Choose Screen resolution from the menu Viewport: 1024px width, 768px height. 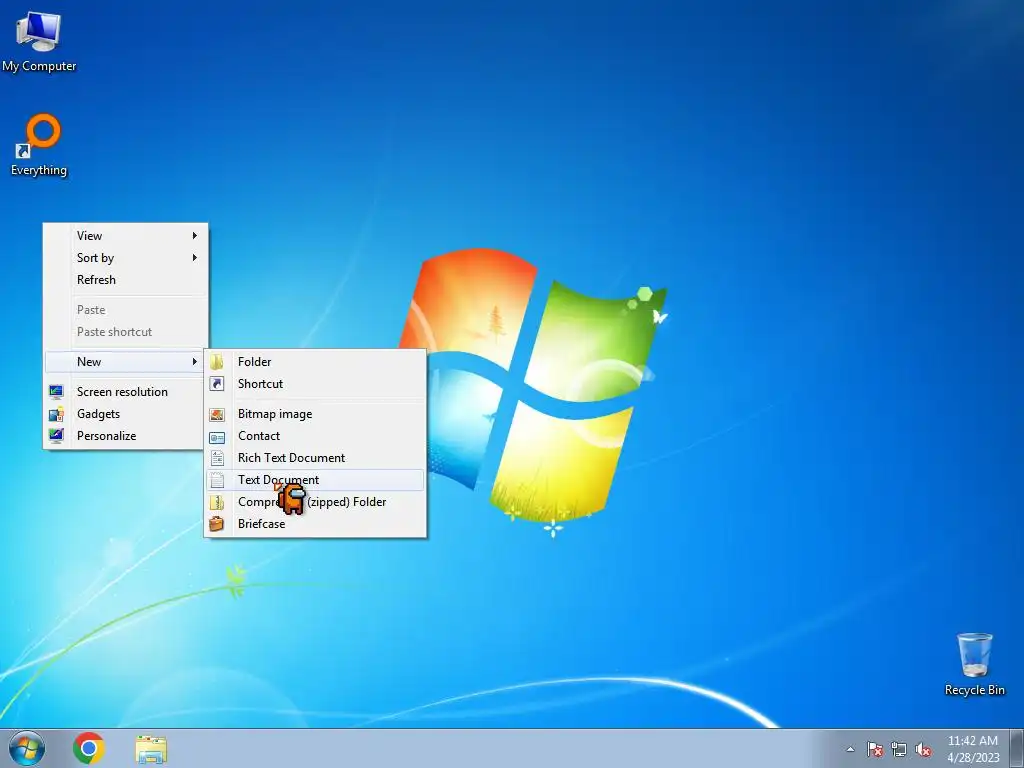125,392
